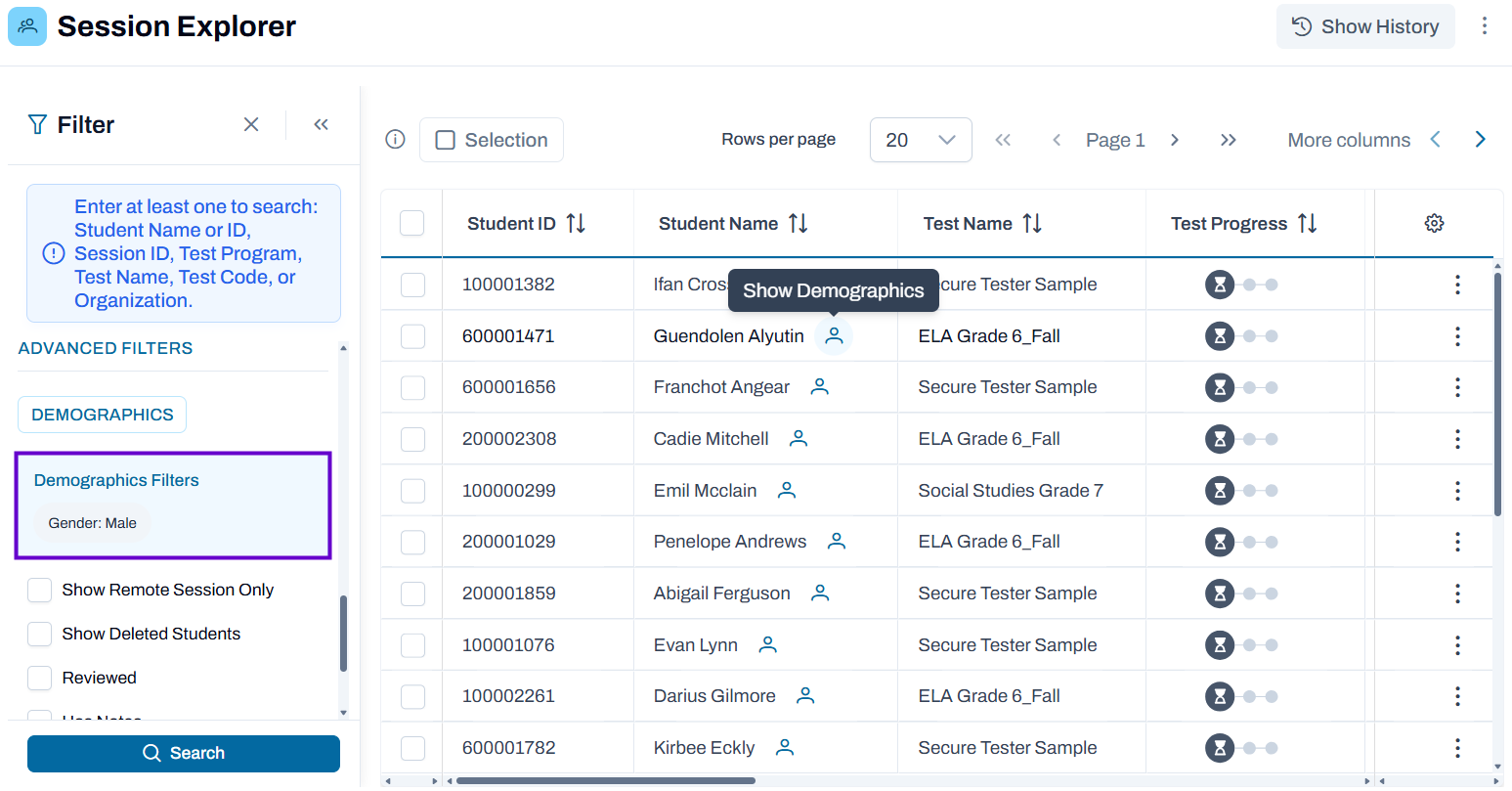
Task: Sort by Student ID column
Action: coord(576,224)
